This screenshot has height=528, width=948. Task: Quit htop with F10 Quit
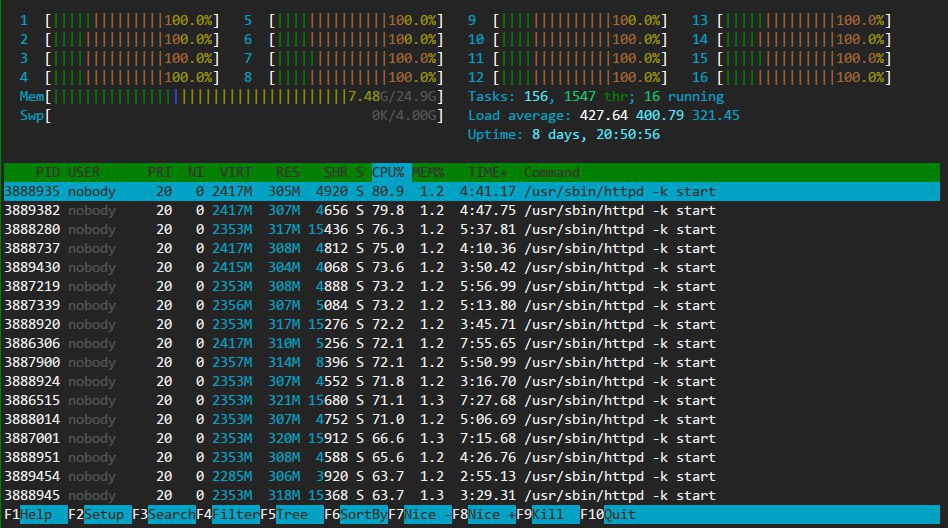tap(608, 515)
